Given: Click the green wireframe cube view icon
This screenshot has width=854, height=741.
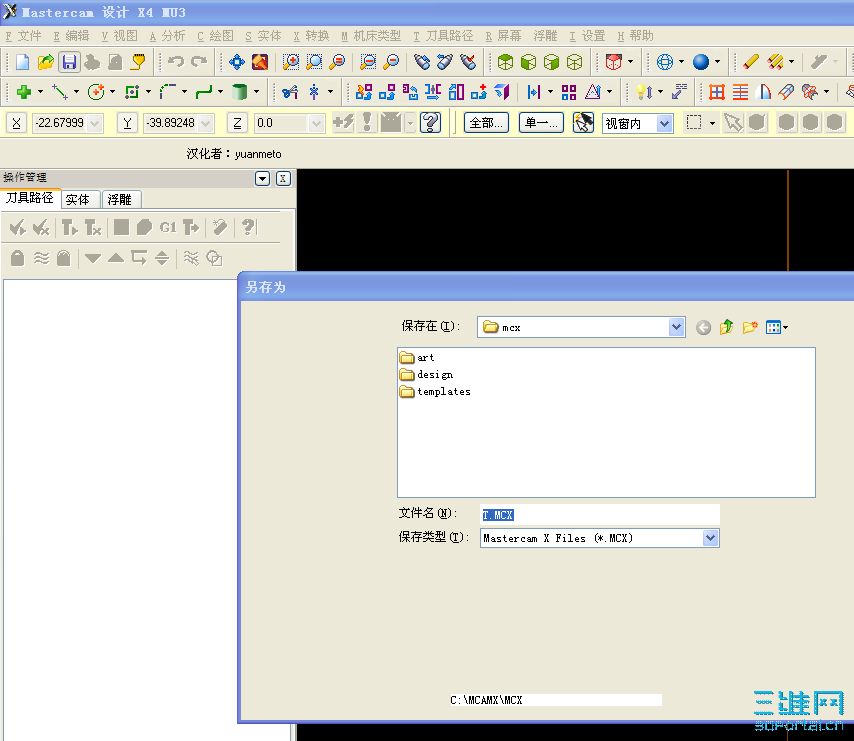Looking at the screenshot, I should click(575, 62).
